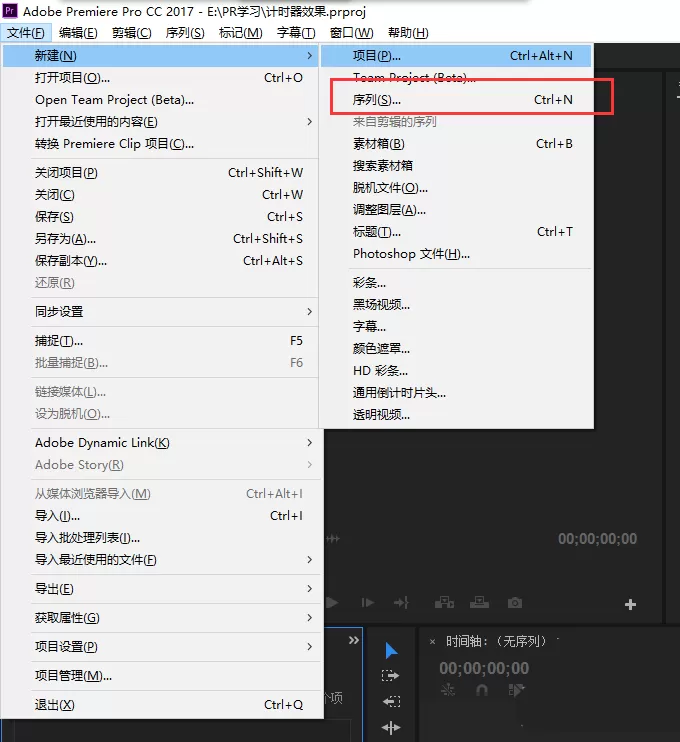680x742 pixels.
Task: Close the 时间轴 timeline panel with the x
Action: (432, 642)
